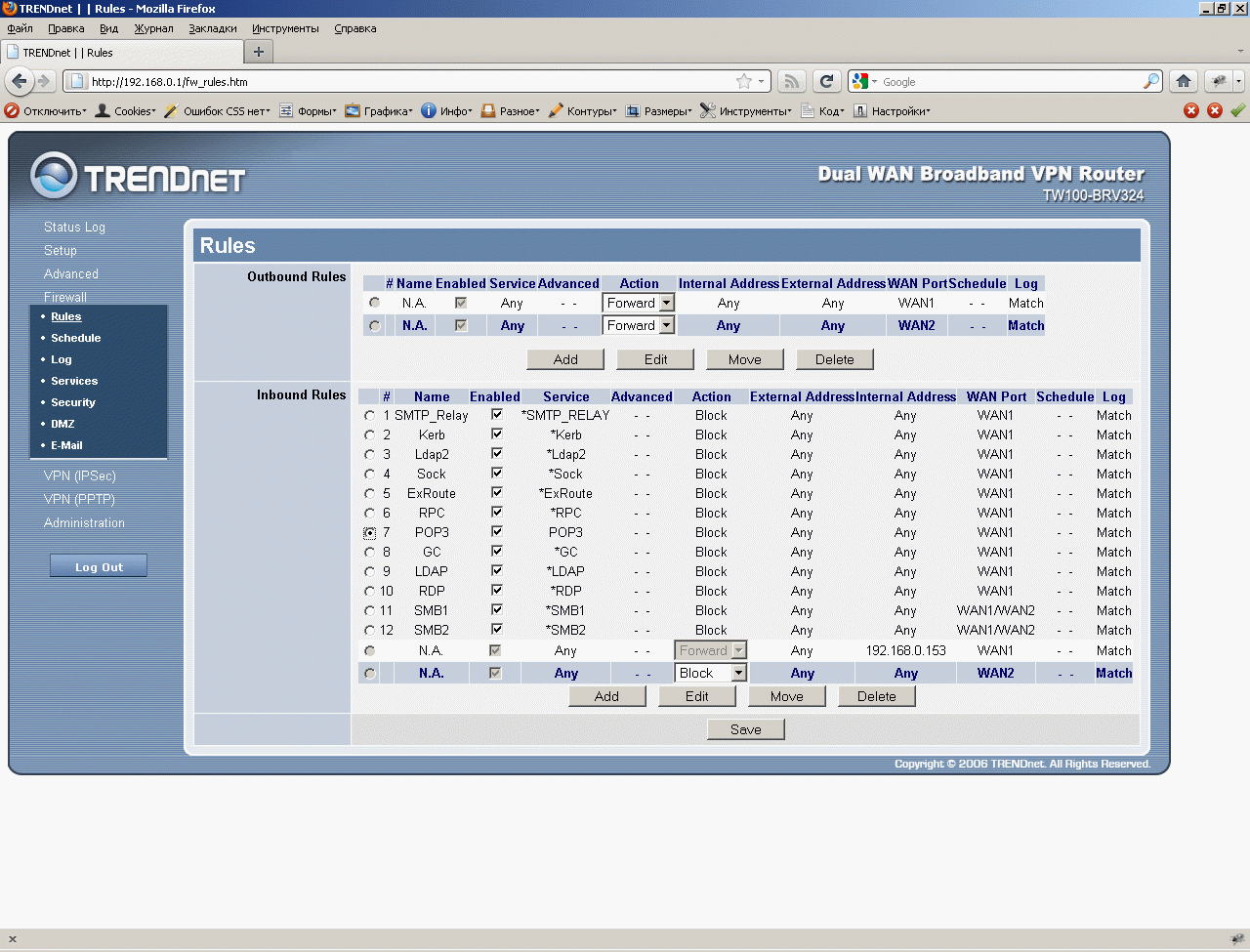Expand the Advanced sidebar section

pyautogui.click(x=71, y=273)
